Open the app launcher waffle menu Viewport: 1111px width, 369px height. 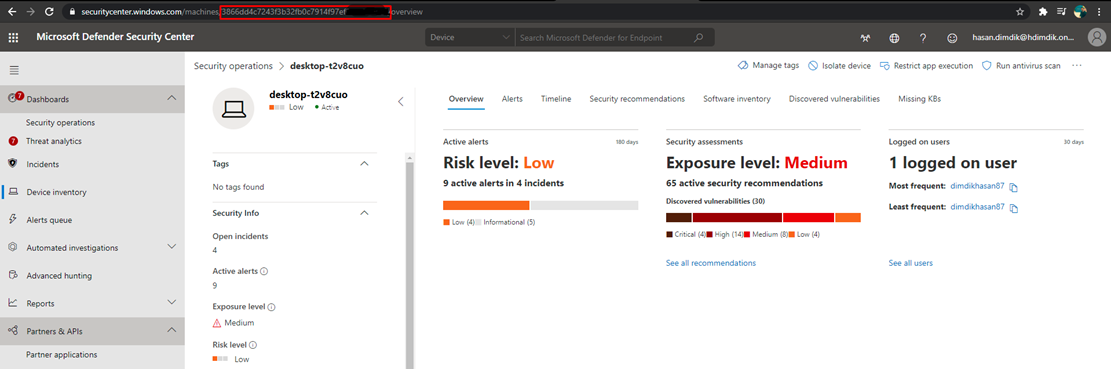[13, 38]
